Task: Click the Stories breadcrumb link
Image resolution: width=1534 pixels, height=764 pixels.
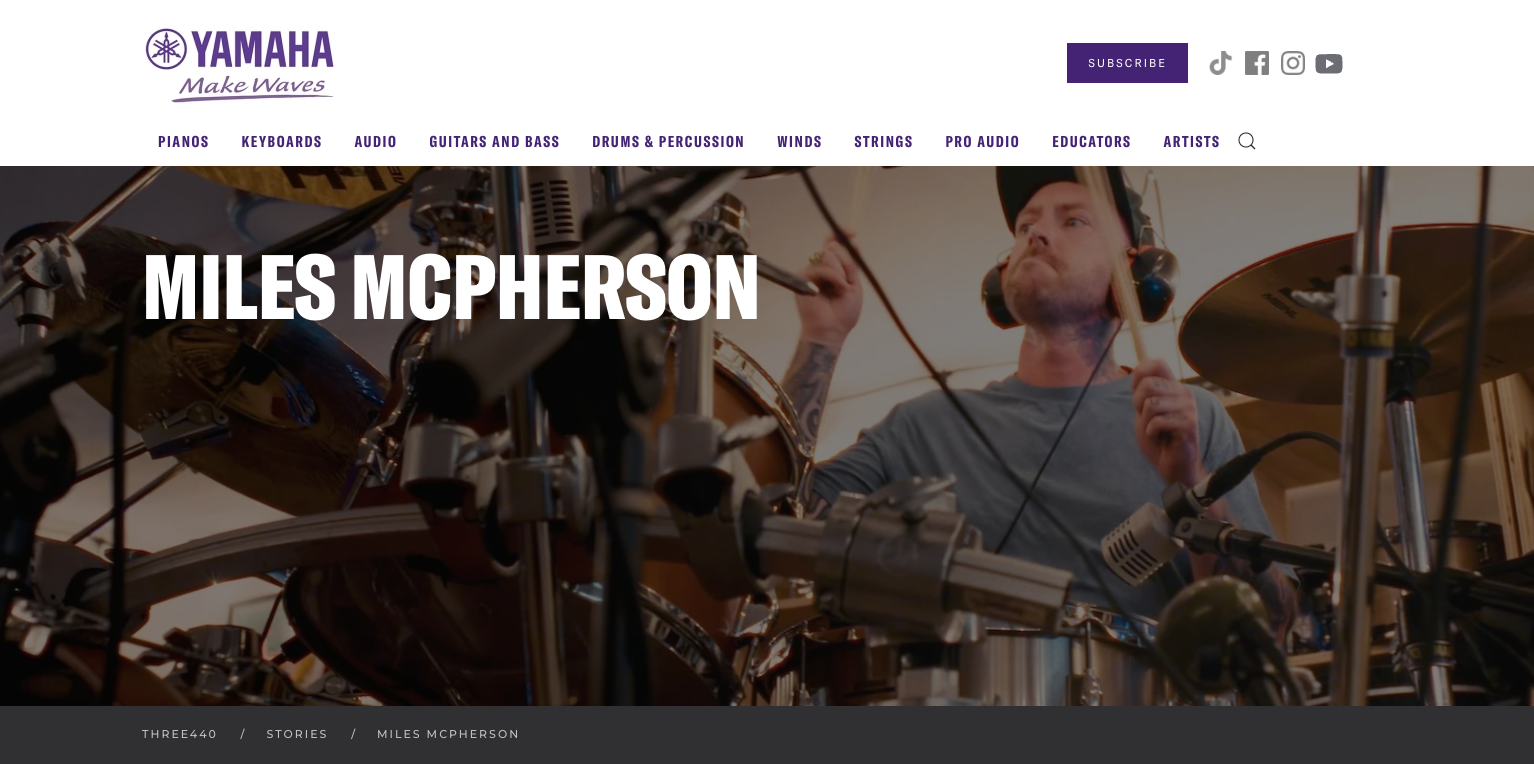Action: [x=297, y=734]
